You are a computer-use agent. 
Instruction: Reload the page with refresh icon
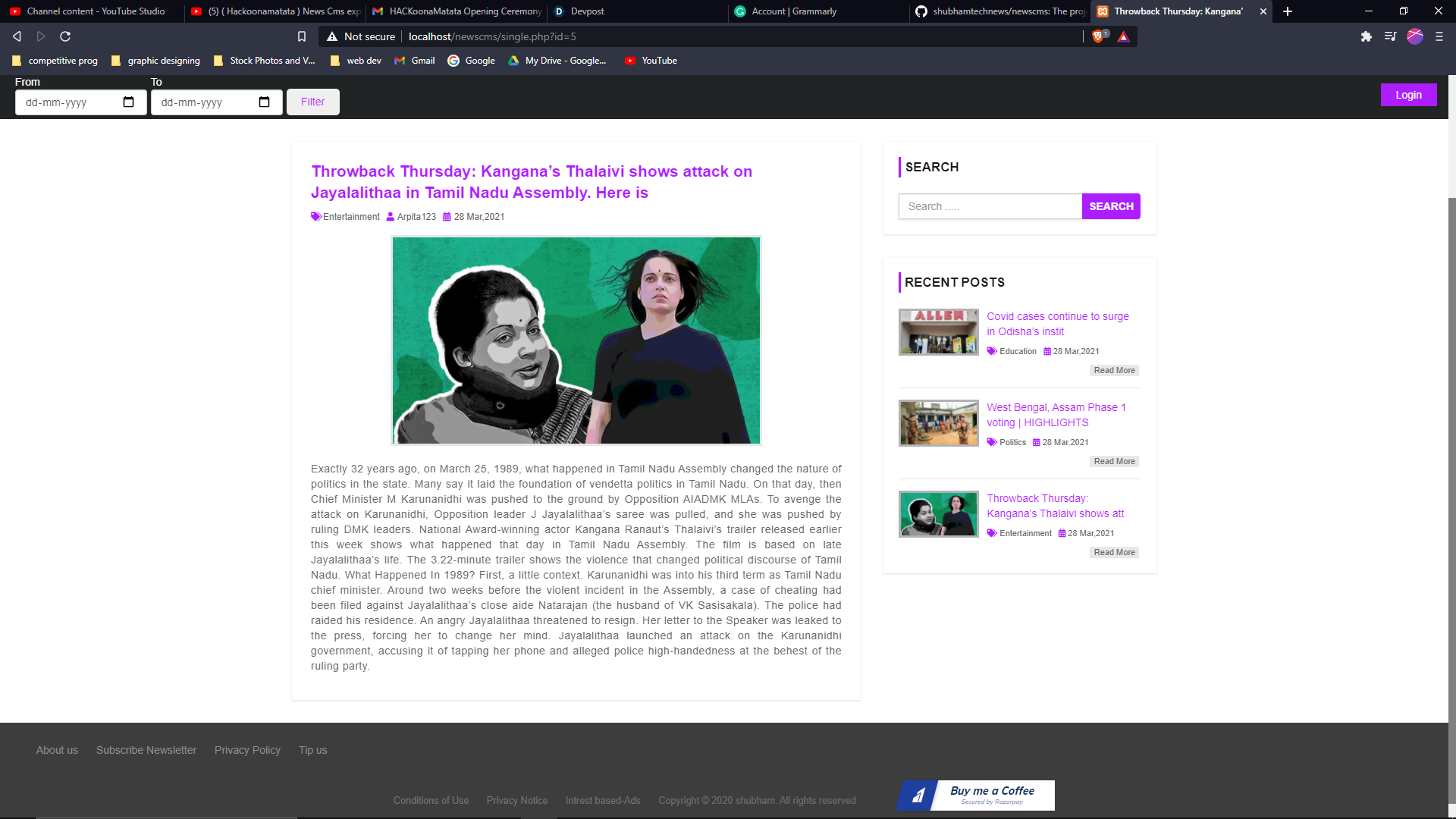coord(65,36)
